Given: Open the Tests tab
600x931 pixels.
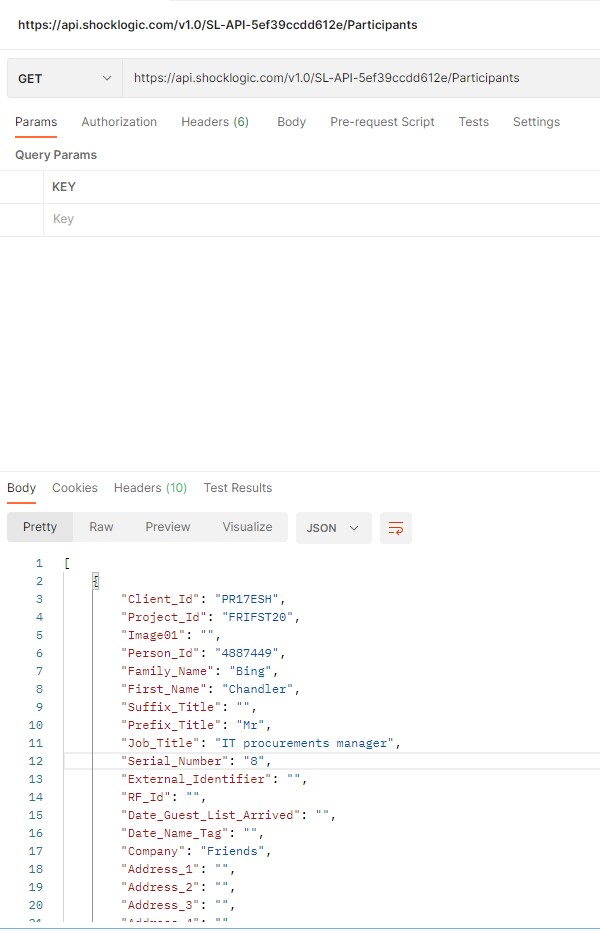Looking at the screenshot, I should pos(473,121).
